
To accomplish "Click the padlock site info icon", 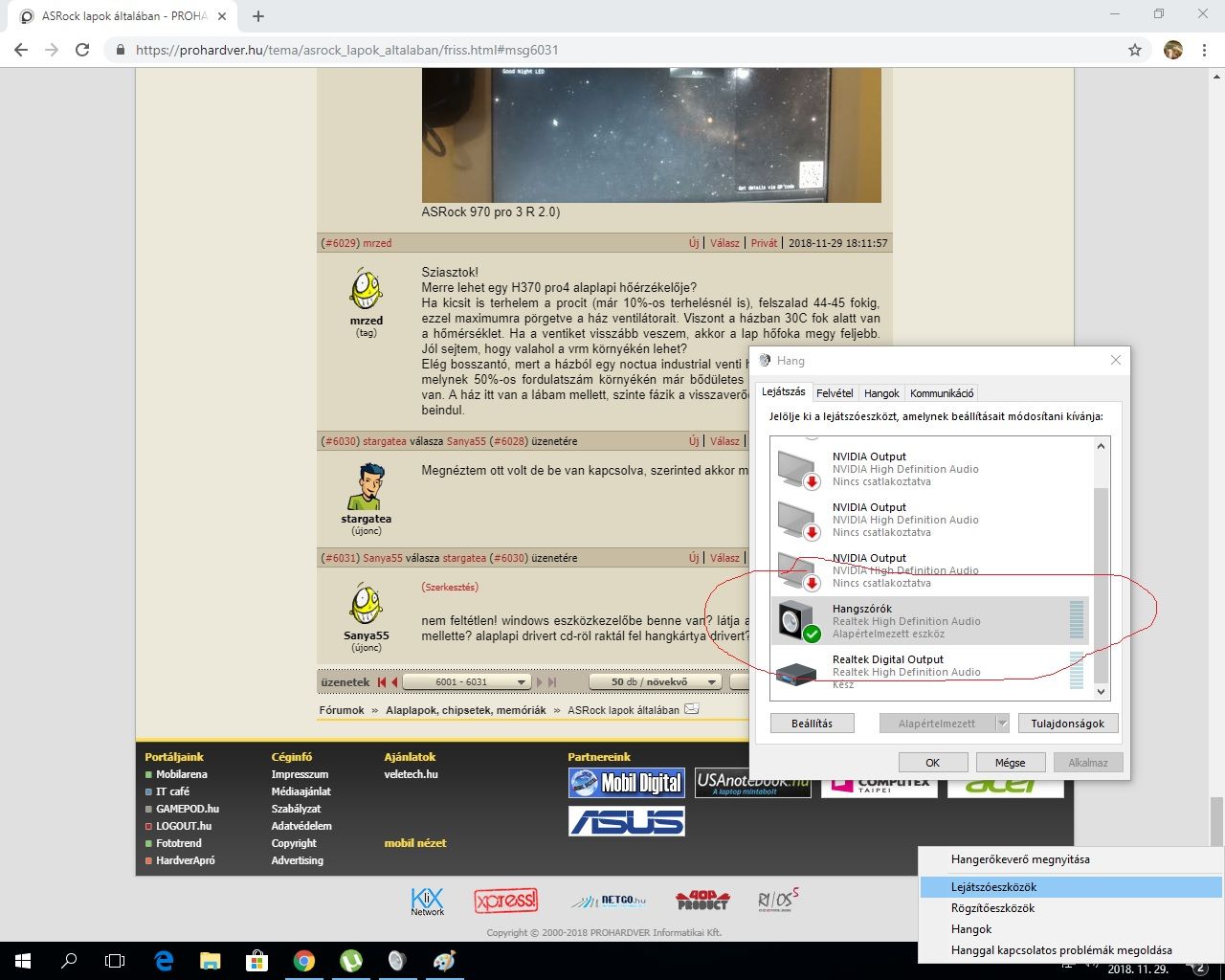I will pyautogui.click(x=121, y=50).
